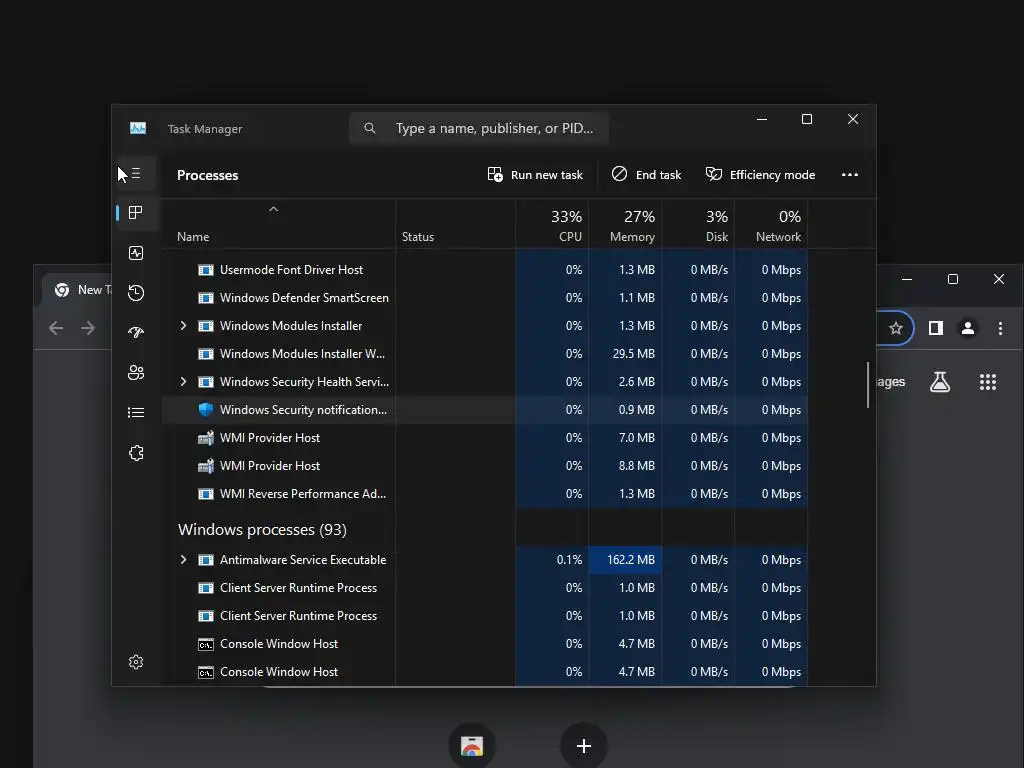Expand Windows Modules Installer process
1024x768 pixels.
[184, 325]
